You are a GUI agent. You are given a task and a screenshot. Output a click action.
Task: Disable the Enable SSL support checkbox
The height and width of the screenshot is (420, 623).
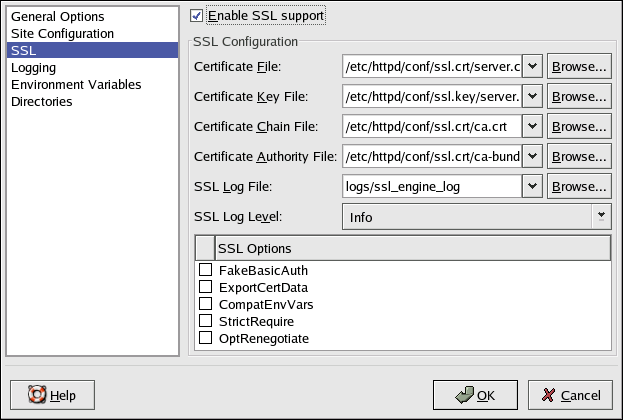coord(197,16)
